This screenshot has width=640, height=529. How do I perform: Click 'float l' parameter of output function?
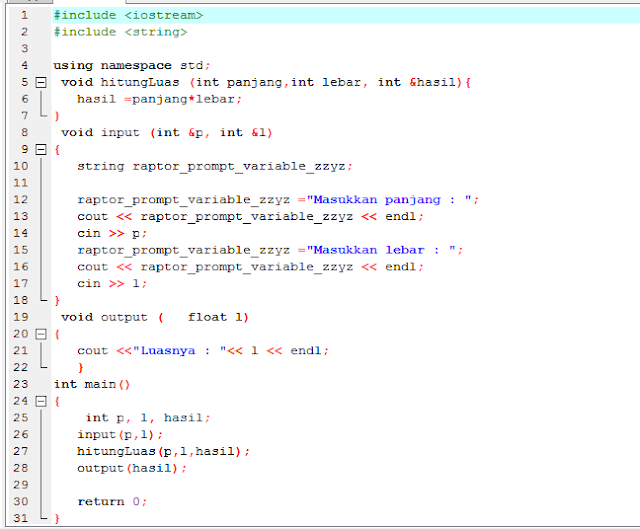(215, 317)
